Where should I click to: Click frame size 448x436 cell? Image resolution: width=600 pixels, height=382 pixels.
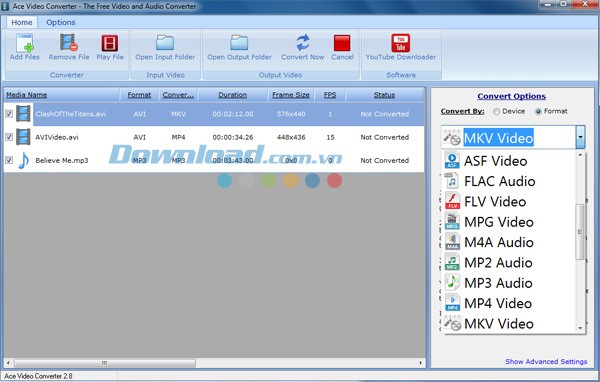(x=291, y=137)
